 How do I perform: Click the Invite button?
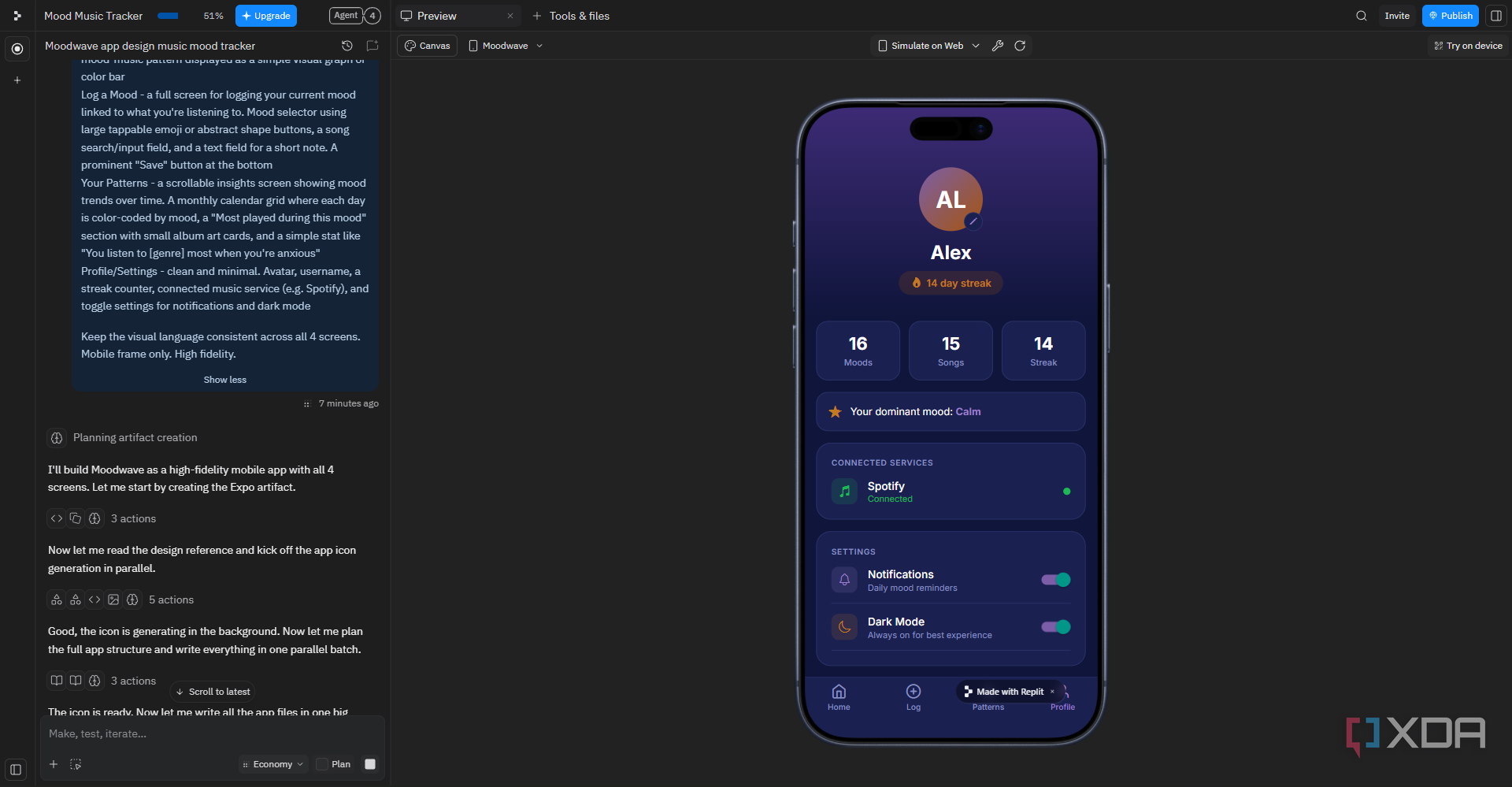[x=1397, y=16]
